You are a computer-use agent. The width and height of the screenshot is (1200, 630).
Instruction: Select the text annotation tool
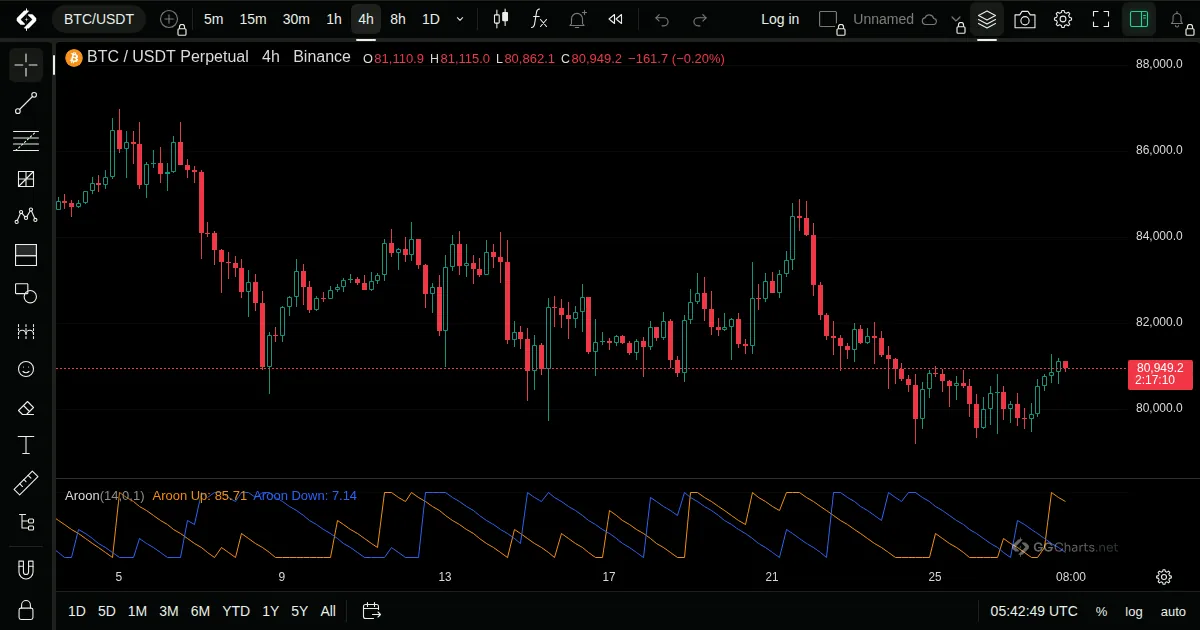tap(26, 445)
